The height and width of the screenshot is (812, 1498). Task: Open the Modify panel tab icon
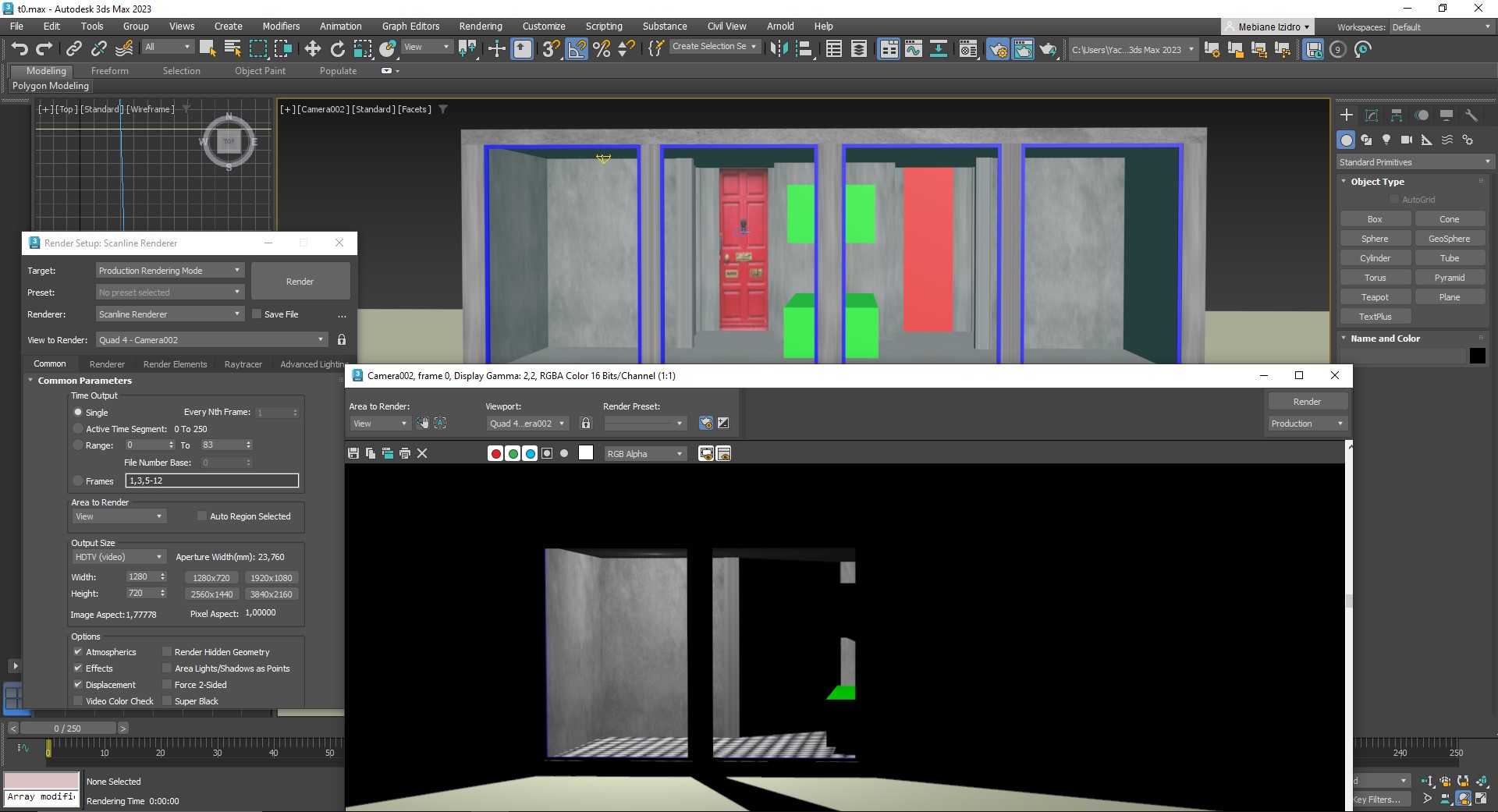tap(1371, 115)
